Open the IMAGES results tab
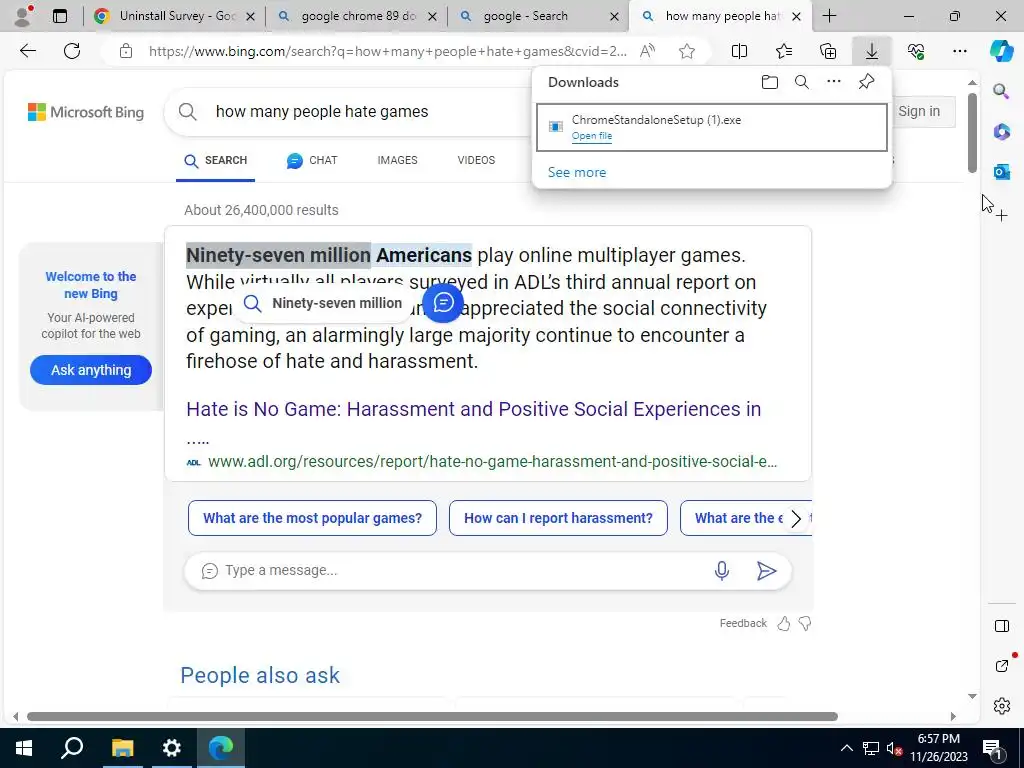The width and height of the screenshot is (1024, 768). 397,161
